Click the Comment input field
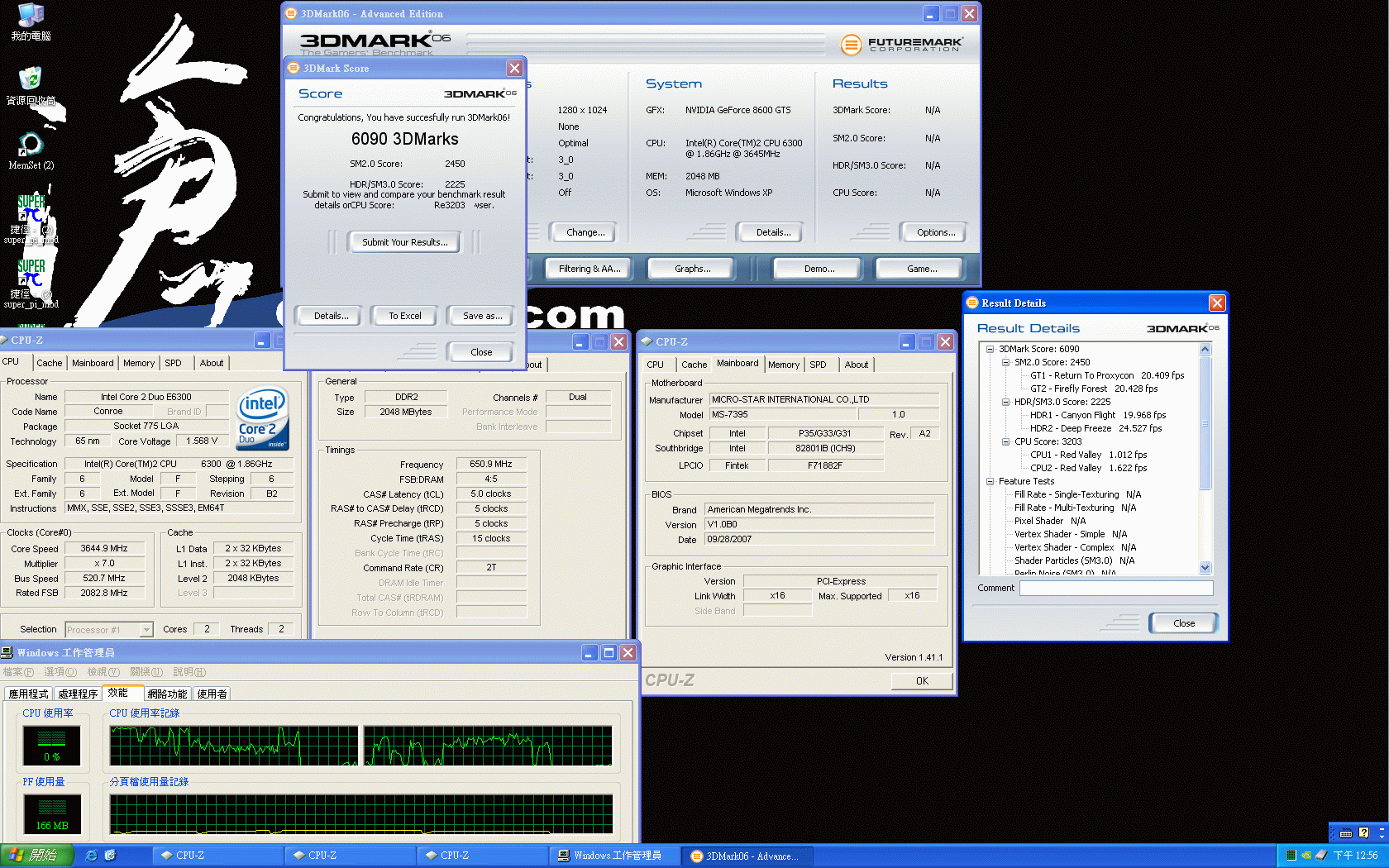This screenshot has height=868, width=1389. pyautogui.click(x=1115, y=588)
